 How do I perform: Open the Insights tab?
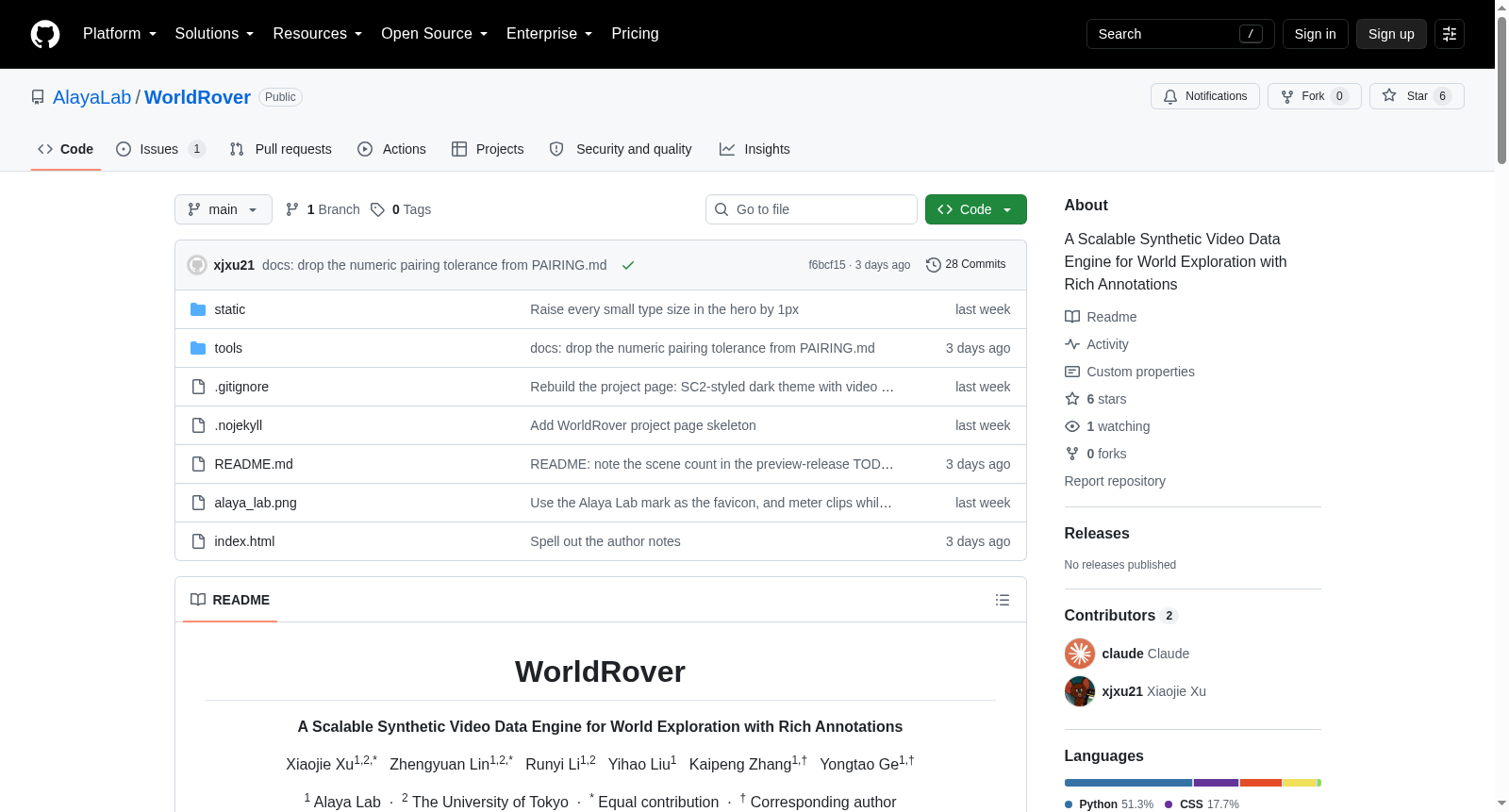pos(754,149)
